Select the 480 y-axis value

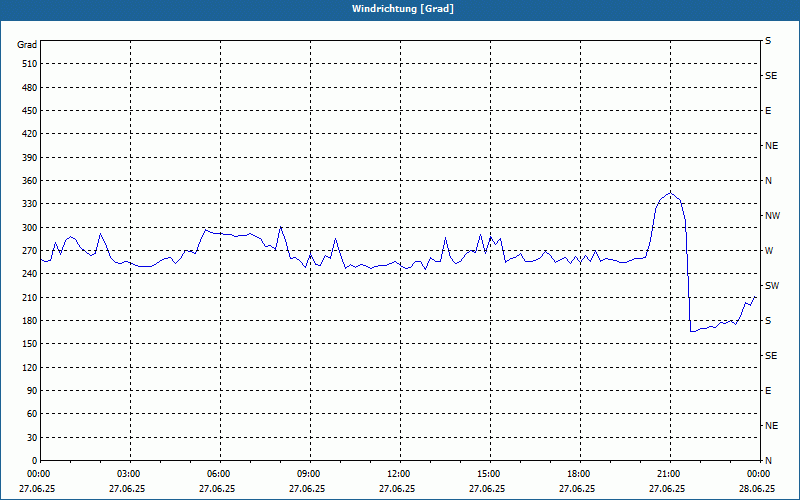click(x=30, y=88)
